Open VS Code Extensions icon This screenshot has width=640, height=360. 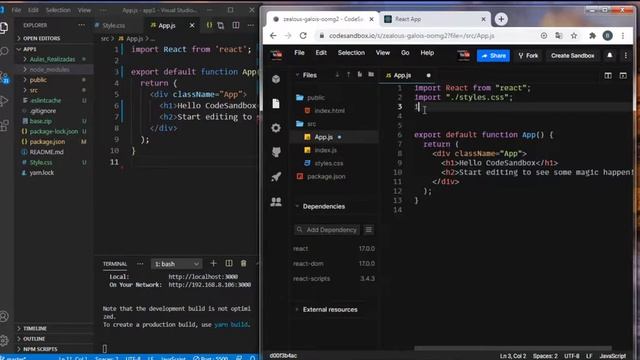coord(4,125)
